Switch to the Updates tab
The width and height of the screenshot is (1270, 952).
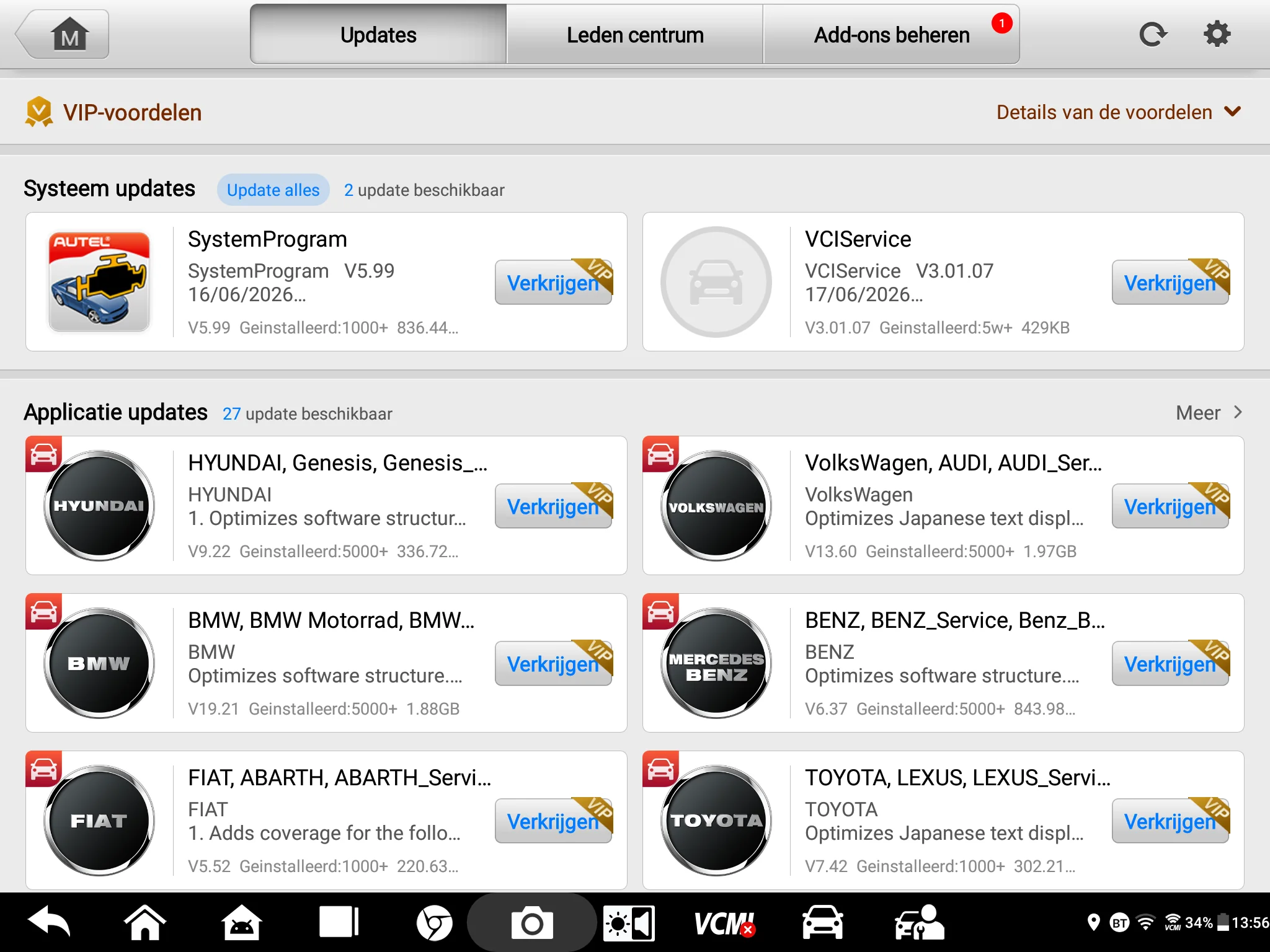[378, 35]
